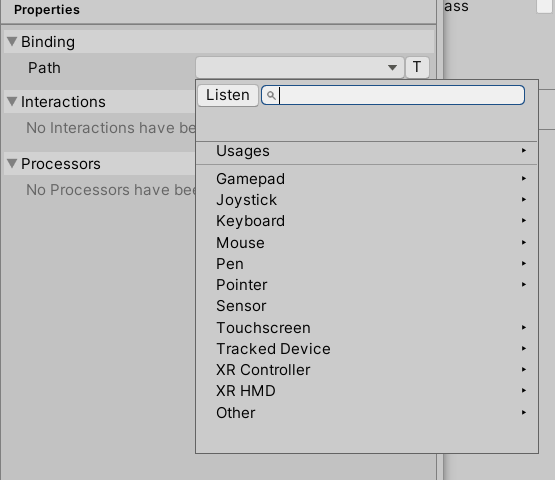The image size is (555, 480).
Task: Click the Path label
Action: click(44, 68)
